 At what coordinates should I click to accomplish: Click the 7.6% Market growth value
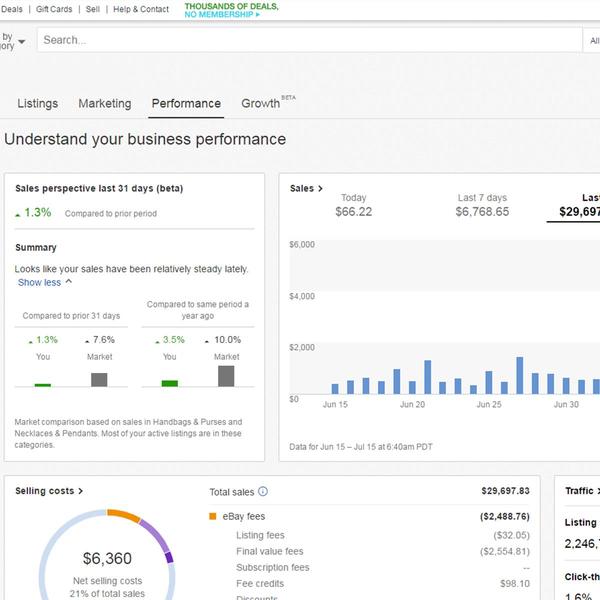(104, 340)
